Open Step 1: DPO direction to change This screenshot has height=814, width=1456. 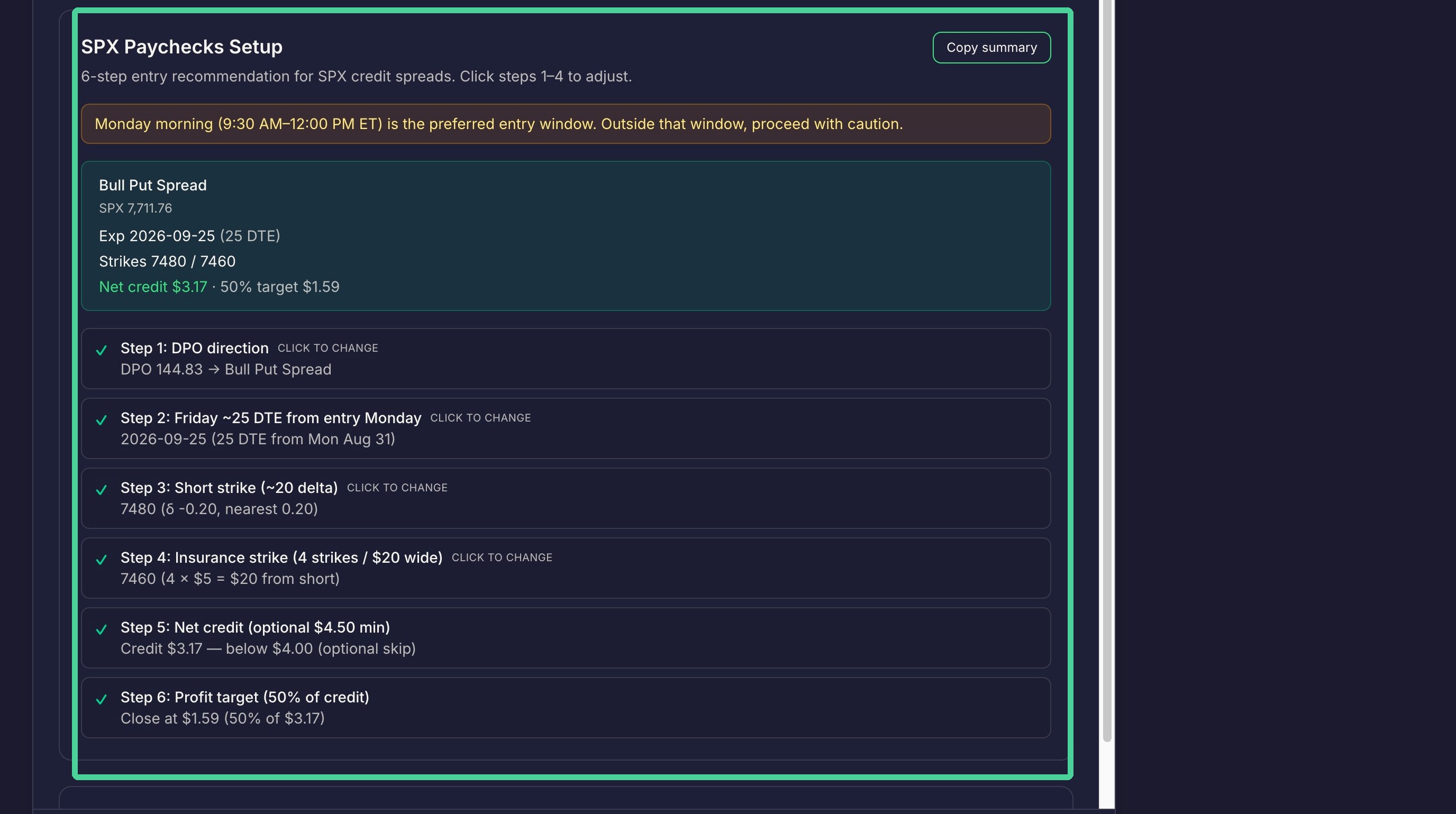(566, 359)
